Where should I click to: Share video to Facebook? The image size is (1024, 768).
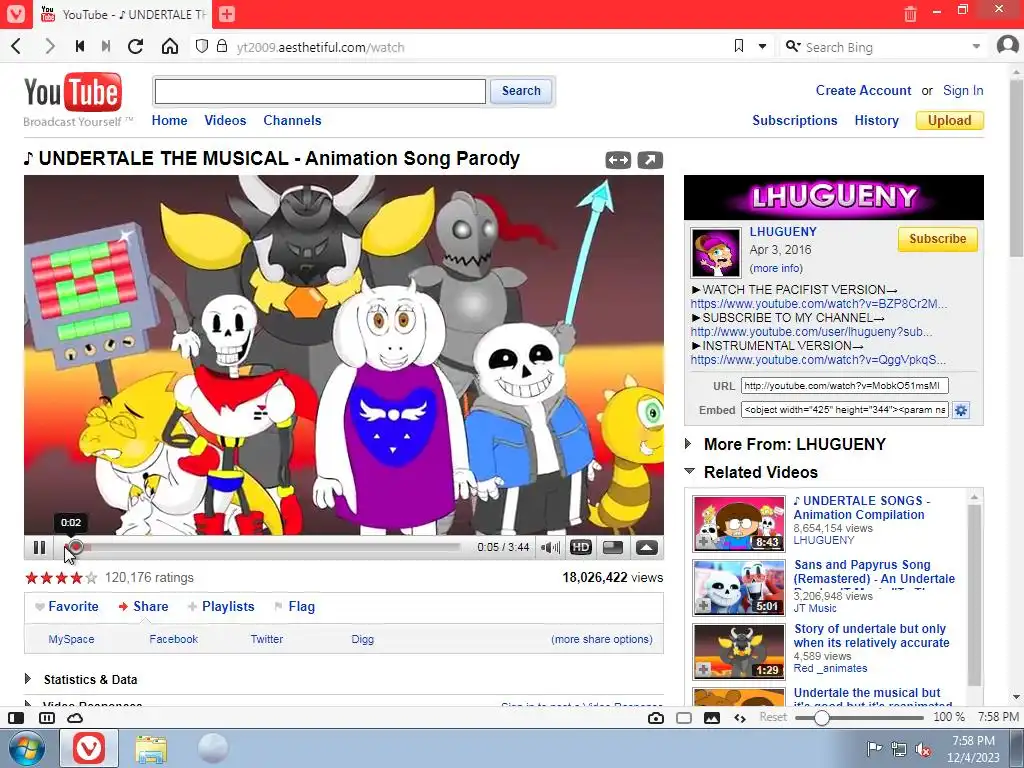click(173, 639)
